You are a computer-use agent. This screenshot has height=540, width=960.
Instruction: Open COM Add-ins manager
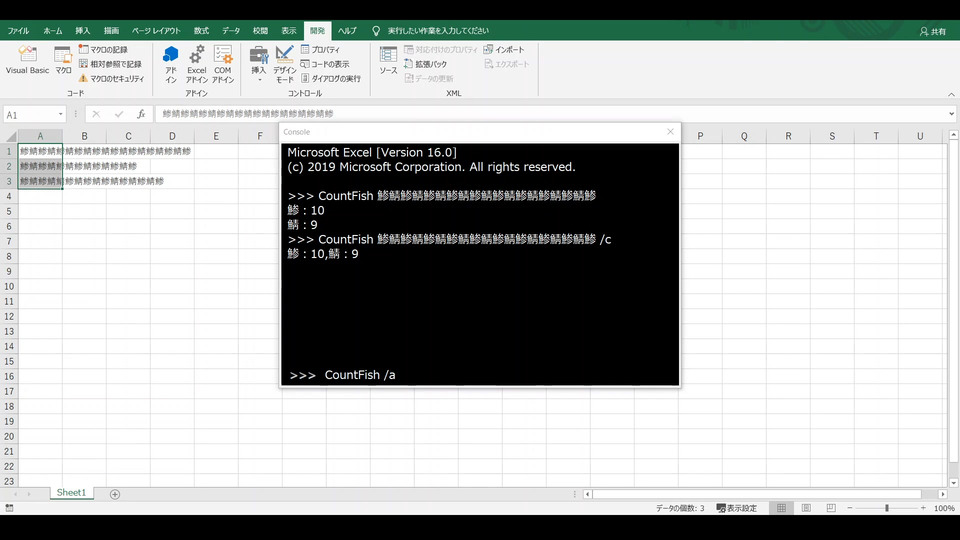pos(223,64)
